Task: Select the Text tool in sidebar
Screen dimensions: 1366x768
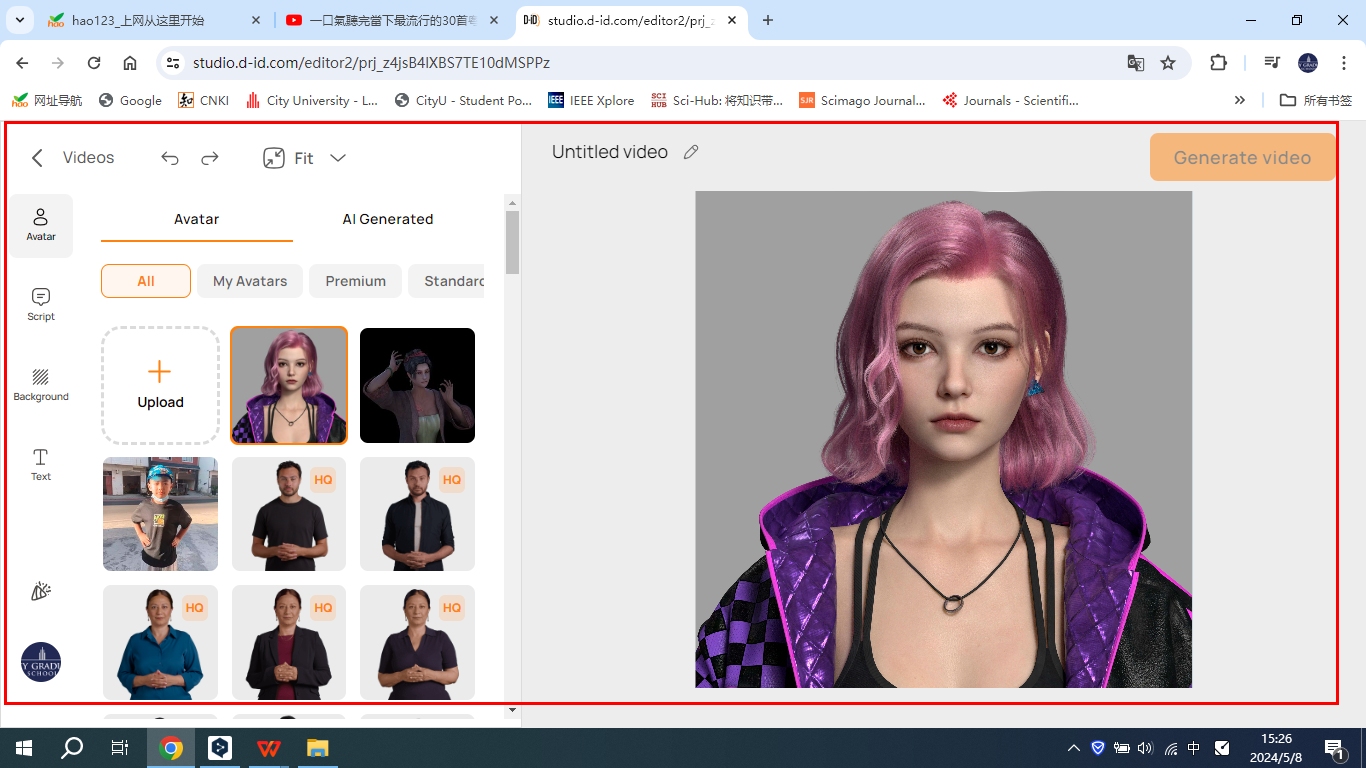Action: pos(41,465)
